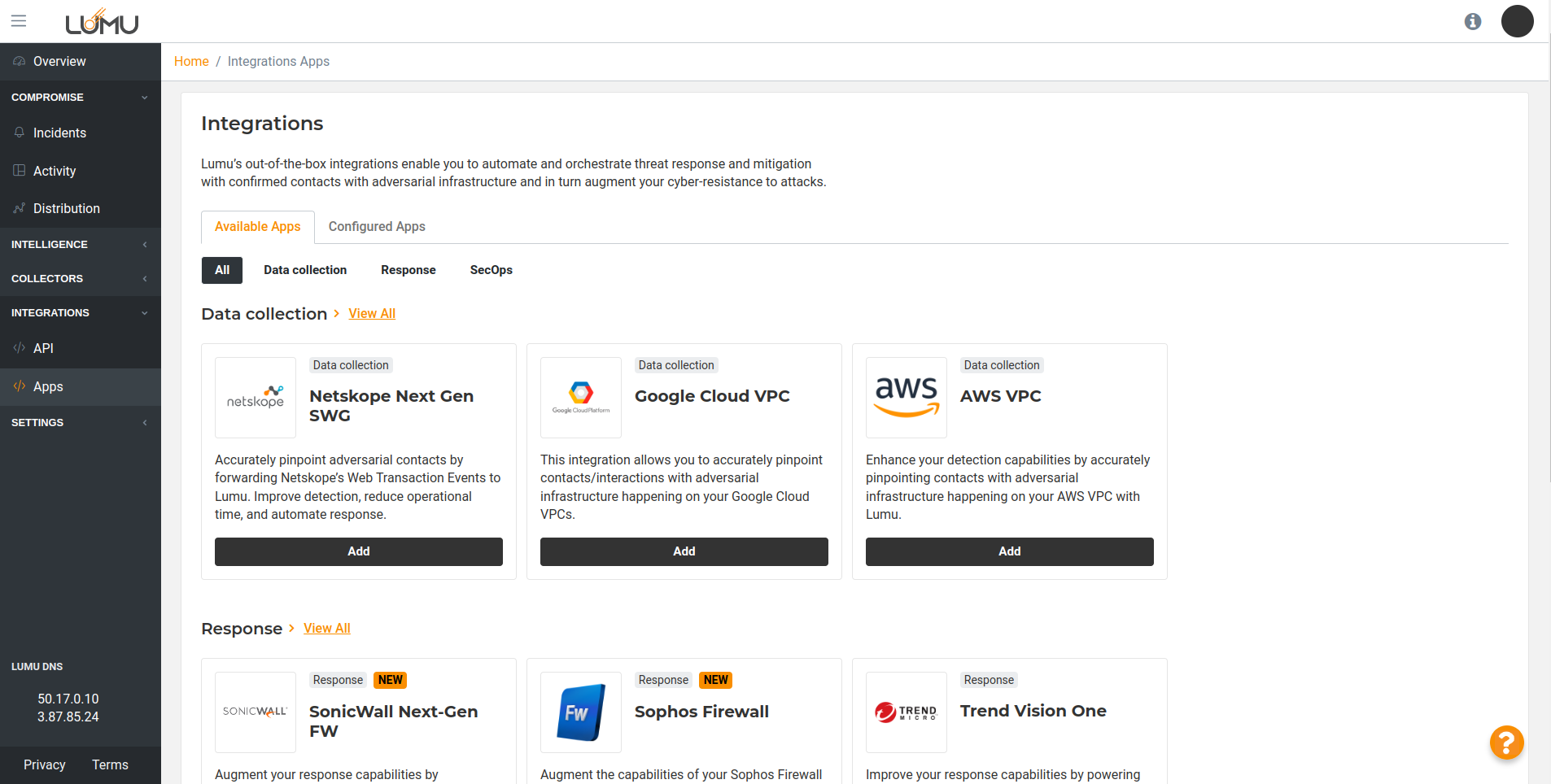Click the Sophos Firewall Fw icon
Viewport: 1551px width, 784px height.
click(581, 712)
